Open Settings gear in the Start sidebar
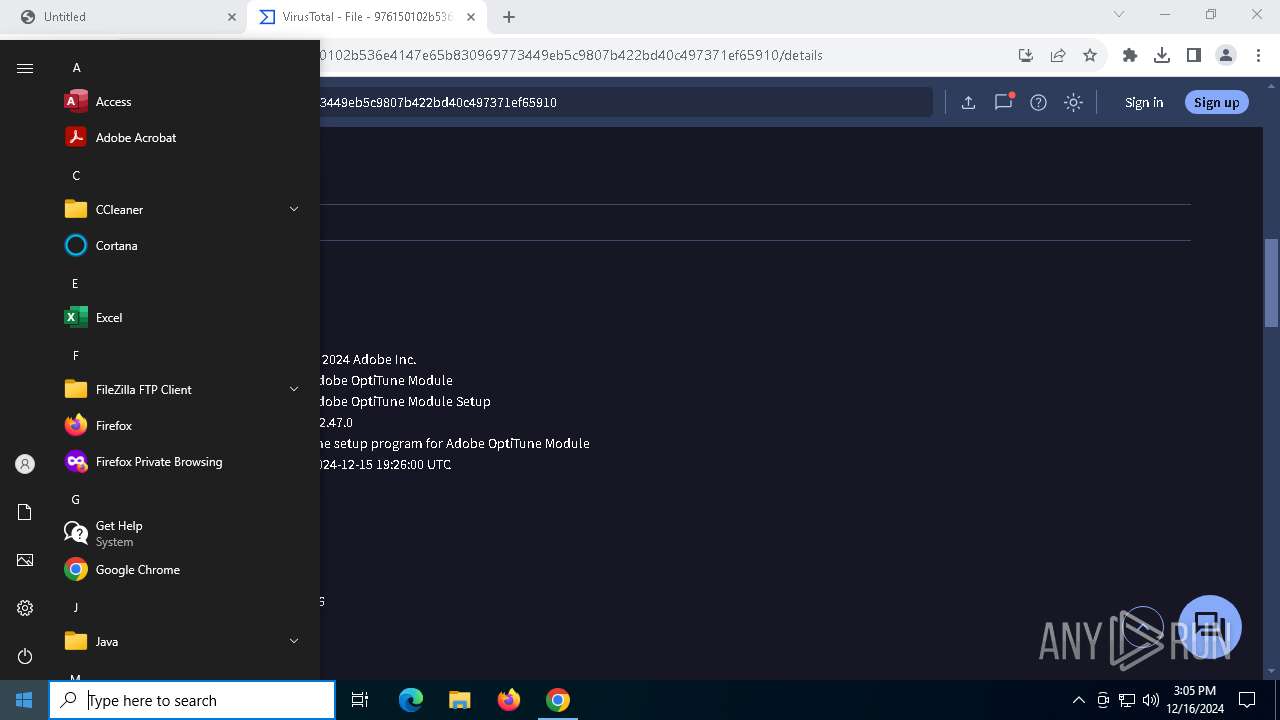Screen dimensions: 1280x720 click(x=25, y=608)
